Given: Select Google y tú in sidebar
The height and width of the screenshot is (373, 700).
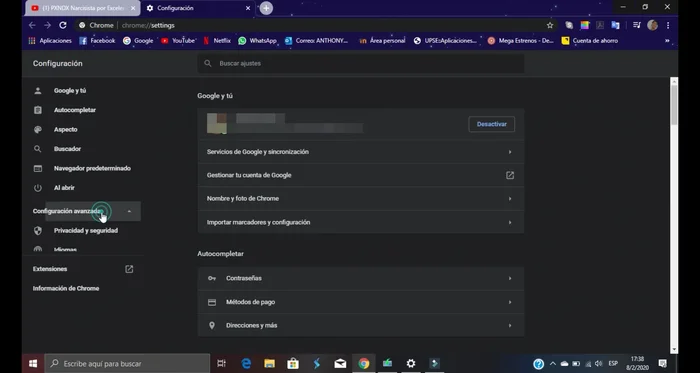Looking at the screenshot, I should coord(70,91).
